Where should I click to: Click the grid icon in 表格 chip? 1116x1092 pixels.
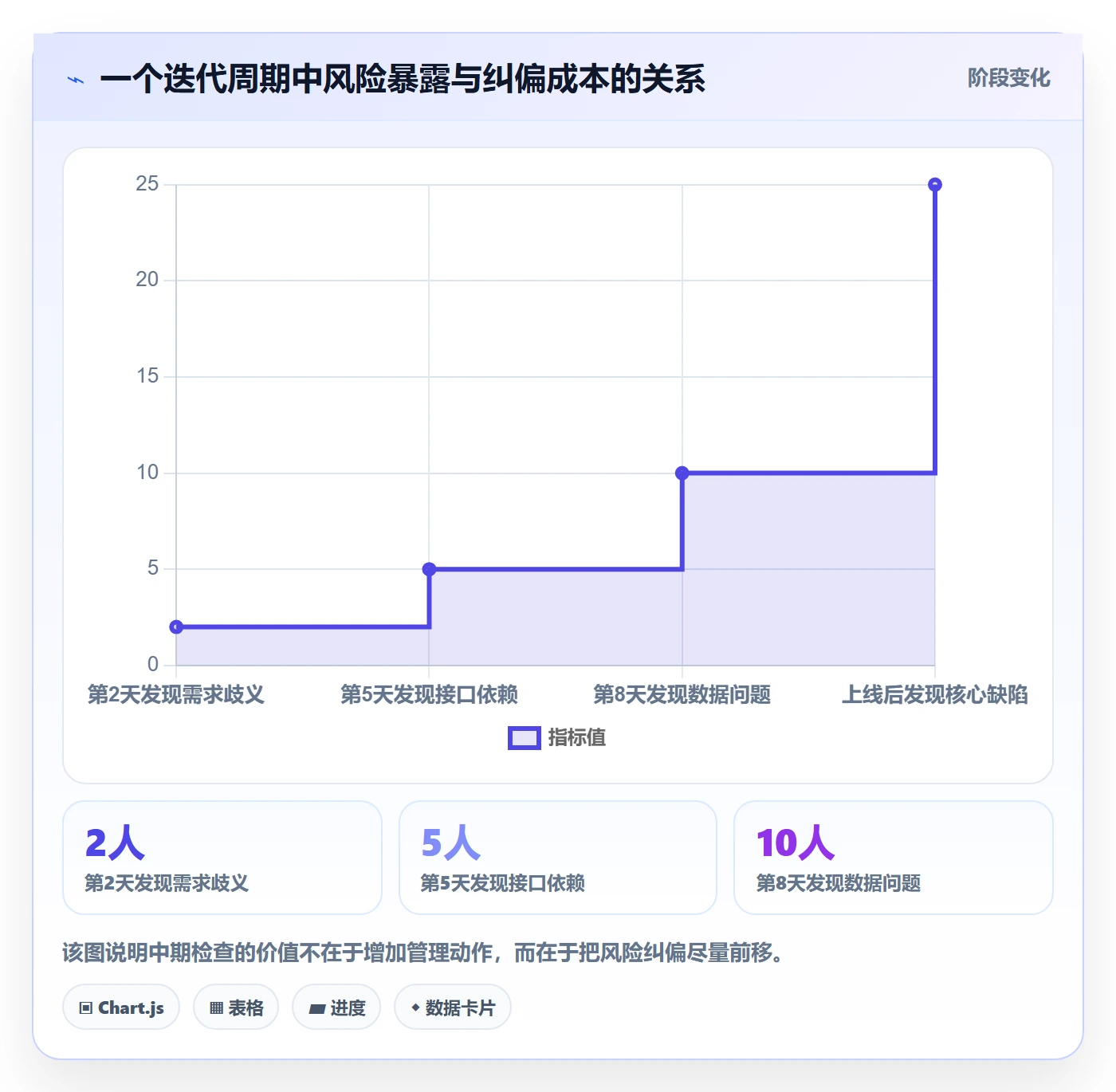point(216,1008)
